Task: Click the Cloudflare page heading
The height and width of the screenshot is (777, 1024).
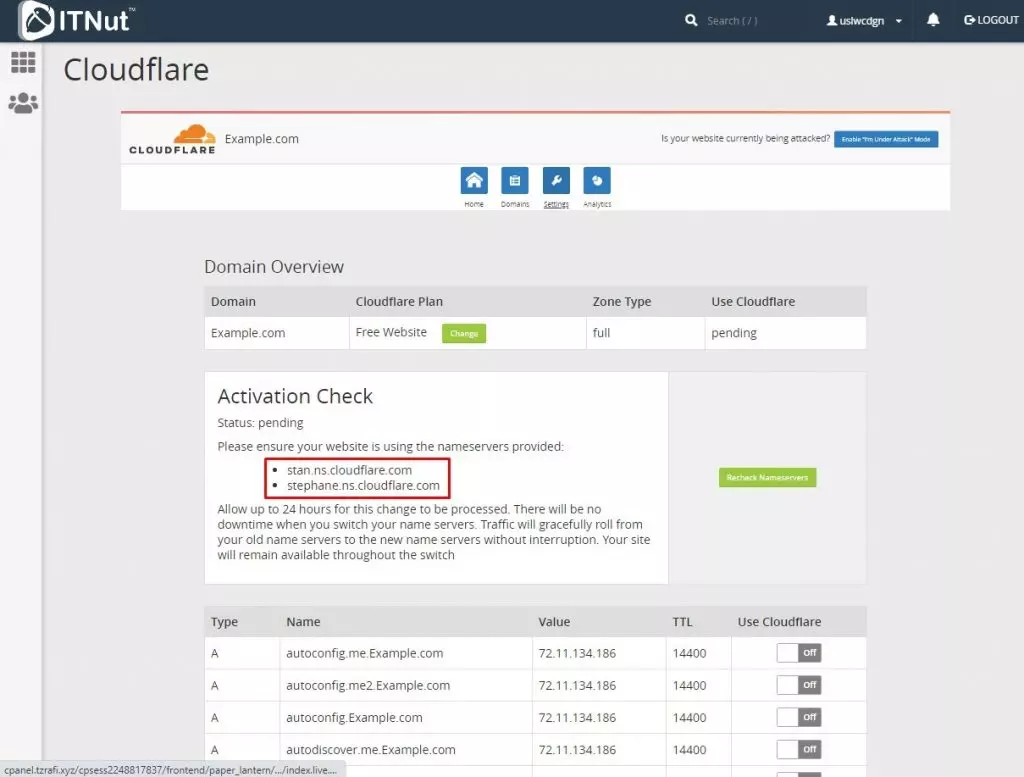Action: 136,70
